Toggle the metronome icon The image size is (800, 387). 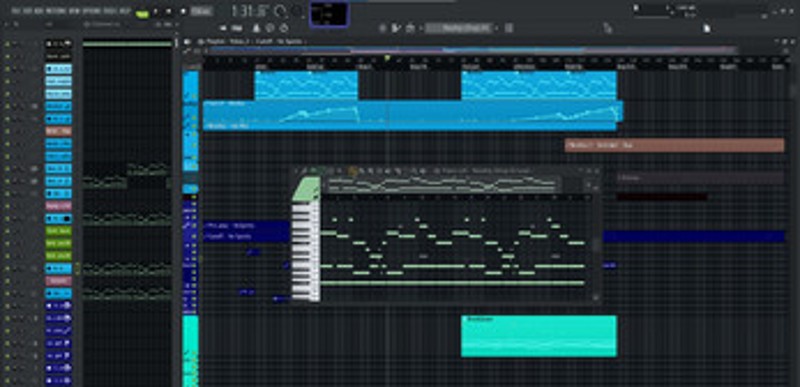256,29
